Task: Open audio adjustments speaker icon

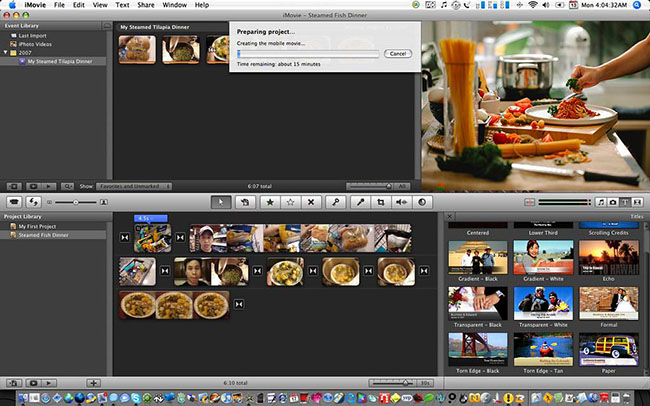Action: pos(401,202)
